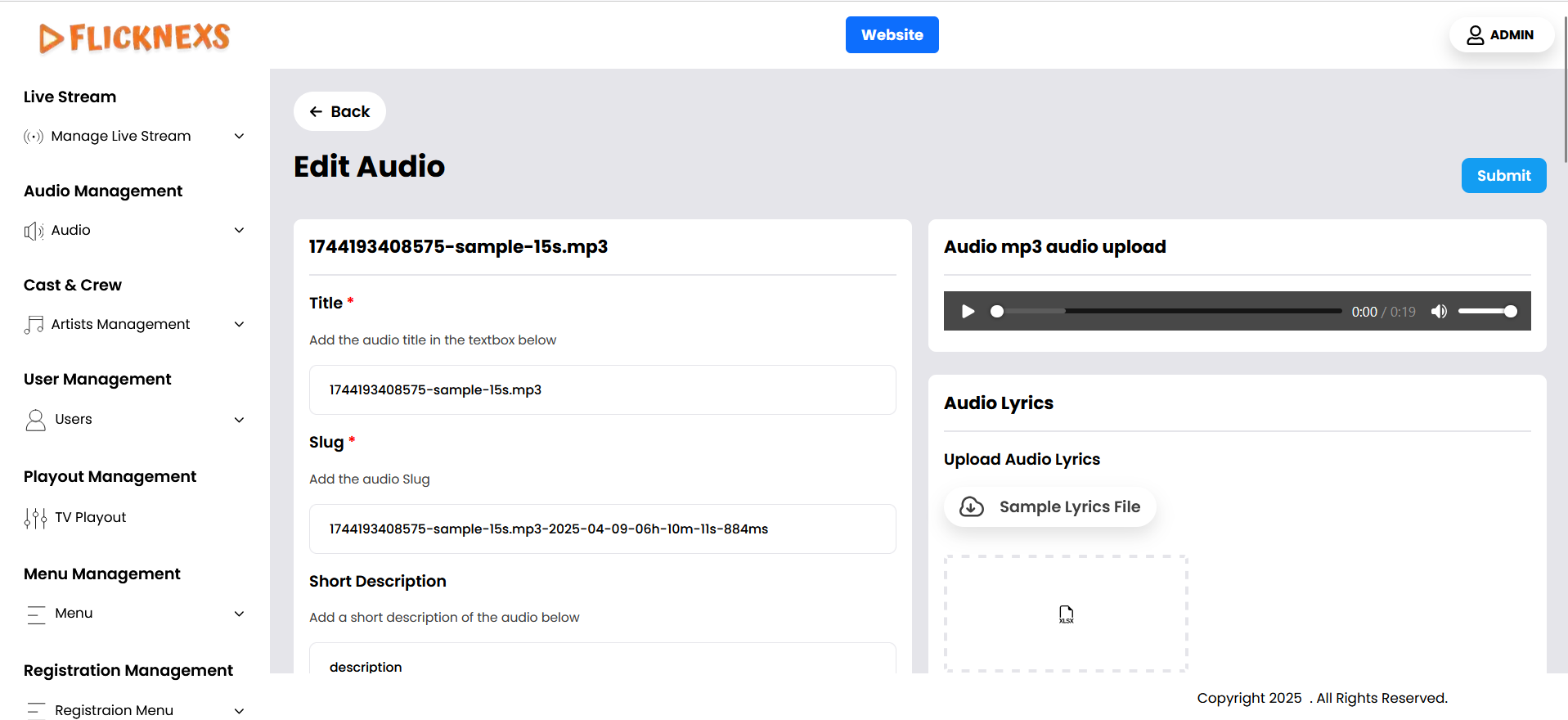1568x720 pixels.
Task: Go to the Website button
Action: pyautogui.click(x=892, y=35)
